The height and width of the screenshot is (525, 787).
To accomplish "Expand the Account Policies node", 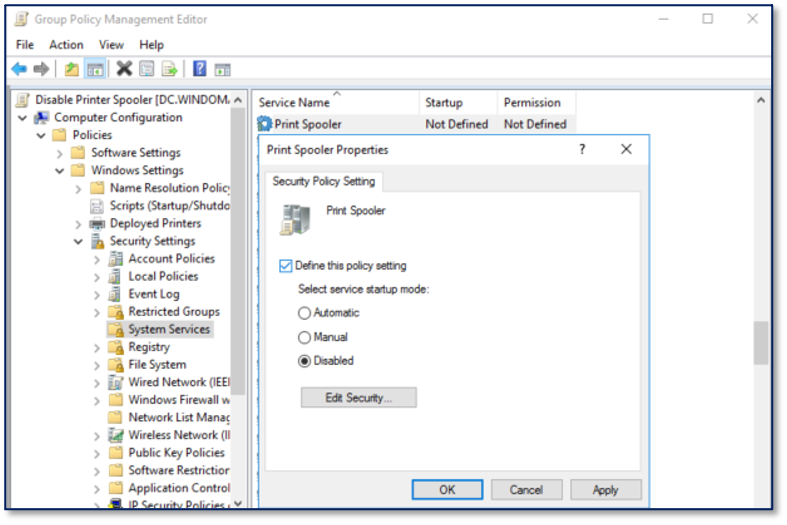I will pos(97,259).
